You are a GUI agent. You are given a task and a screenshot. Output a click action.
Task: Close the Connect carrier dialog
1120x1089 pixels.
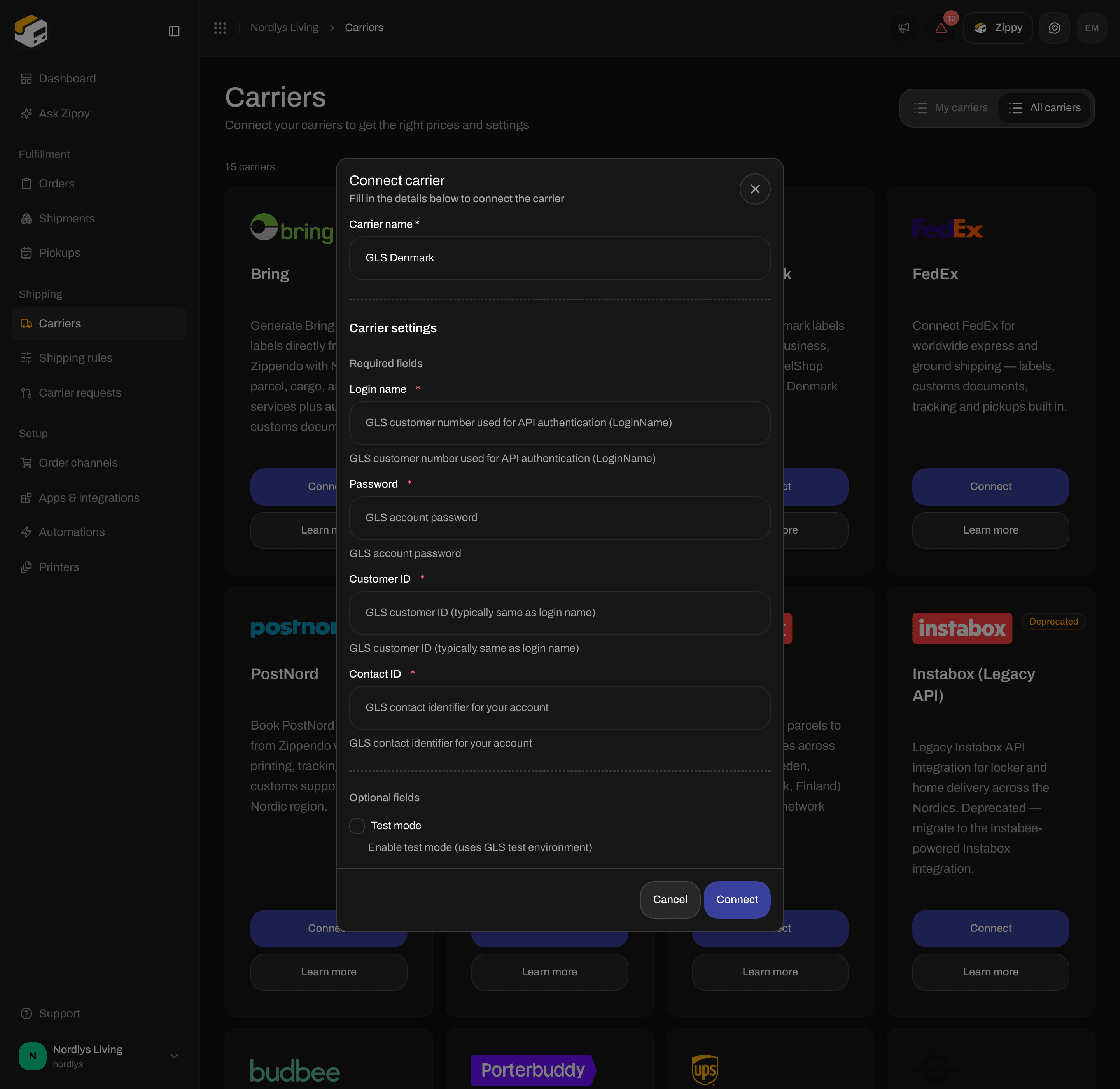coord(755,189)
